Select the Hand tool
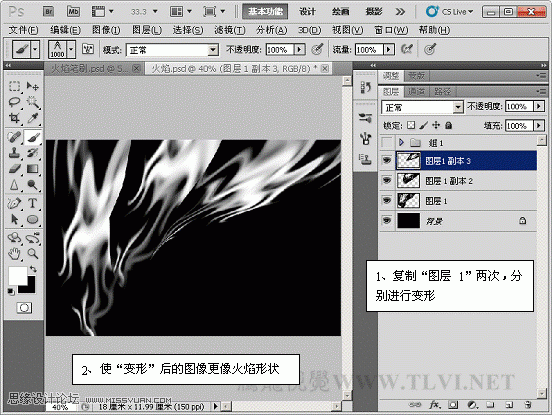This screenshot has width=552, height=415. (x=14, y=253)
